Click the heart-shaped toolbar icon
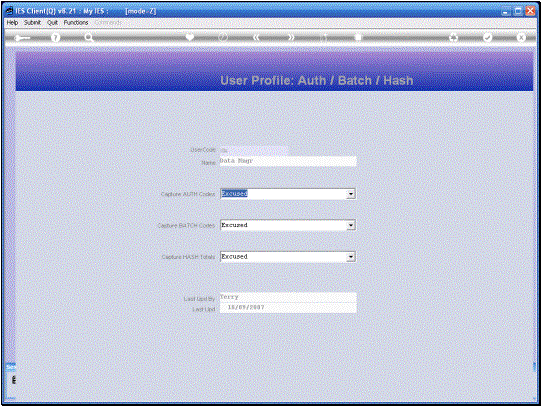This screenshot has height=406, width=541. 189,37
